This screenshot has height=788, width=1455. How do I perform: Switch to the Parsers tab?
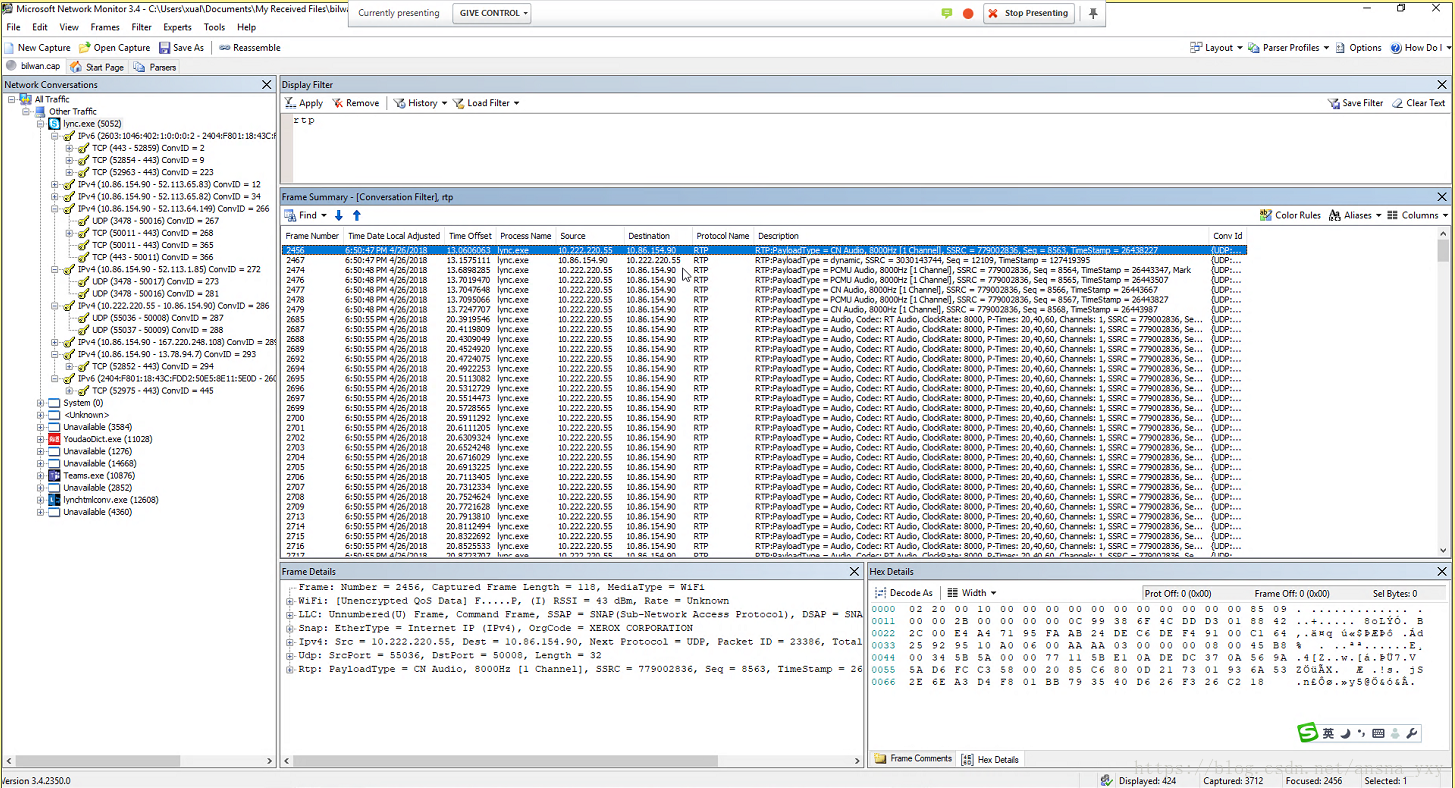(155, 67)
